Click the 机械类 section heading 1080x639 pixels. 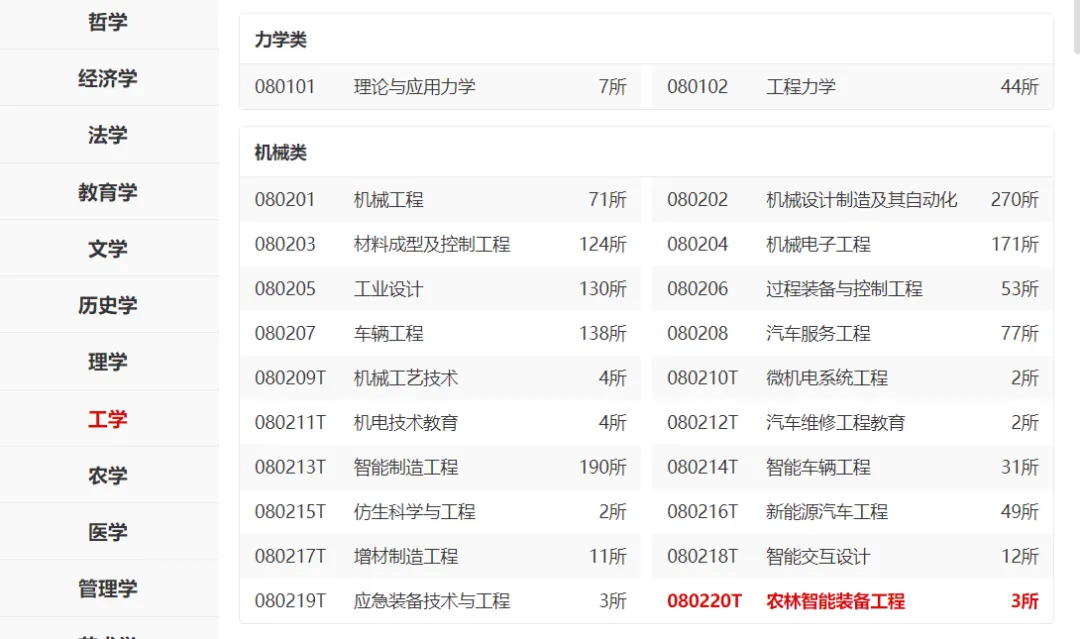point(280,153)
